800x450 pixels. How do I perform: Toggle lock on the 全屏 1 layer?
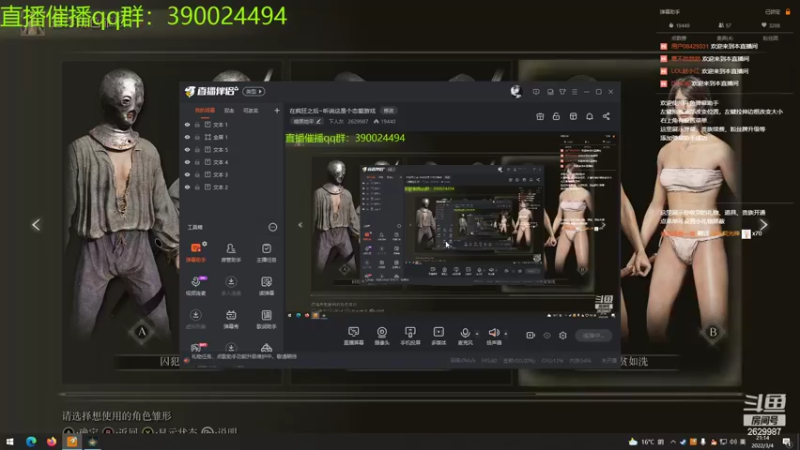[x=197, y=137]
